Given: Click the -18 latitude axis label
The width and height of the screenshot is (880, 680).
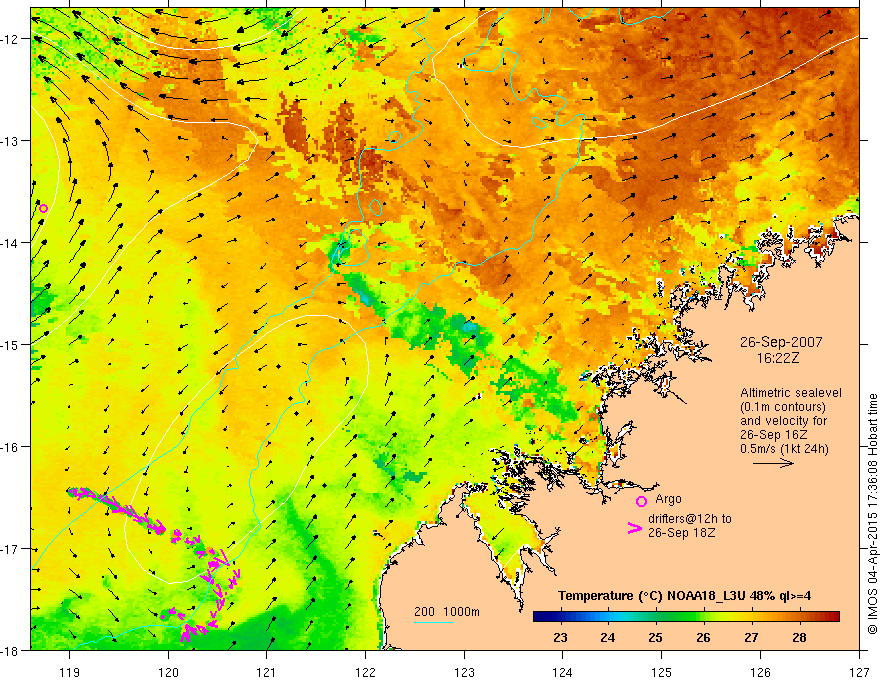Looking at the screenshot, I should pos(11,651).
